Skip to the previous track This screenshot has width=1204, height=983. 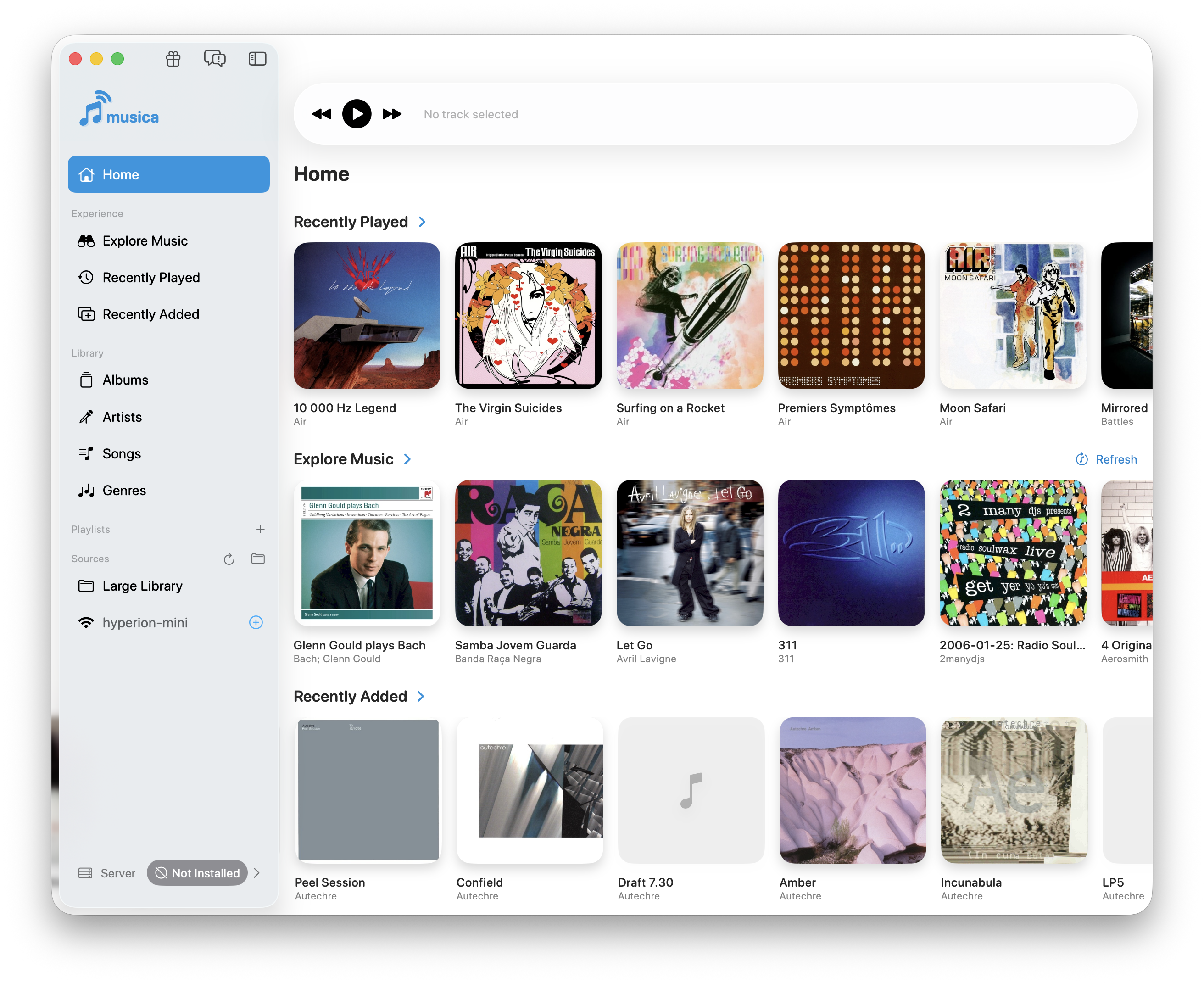click(322, 114)
